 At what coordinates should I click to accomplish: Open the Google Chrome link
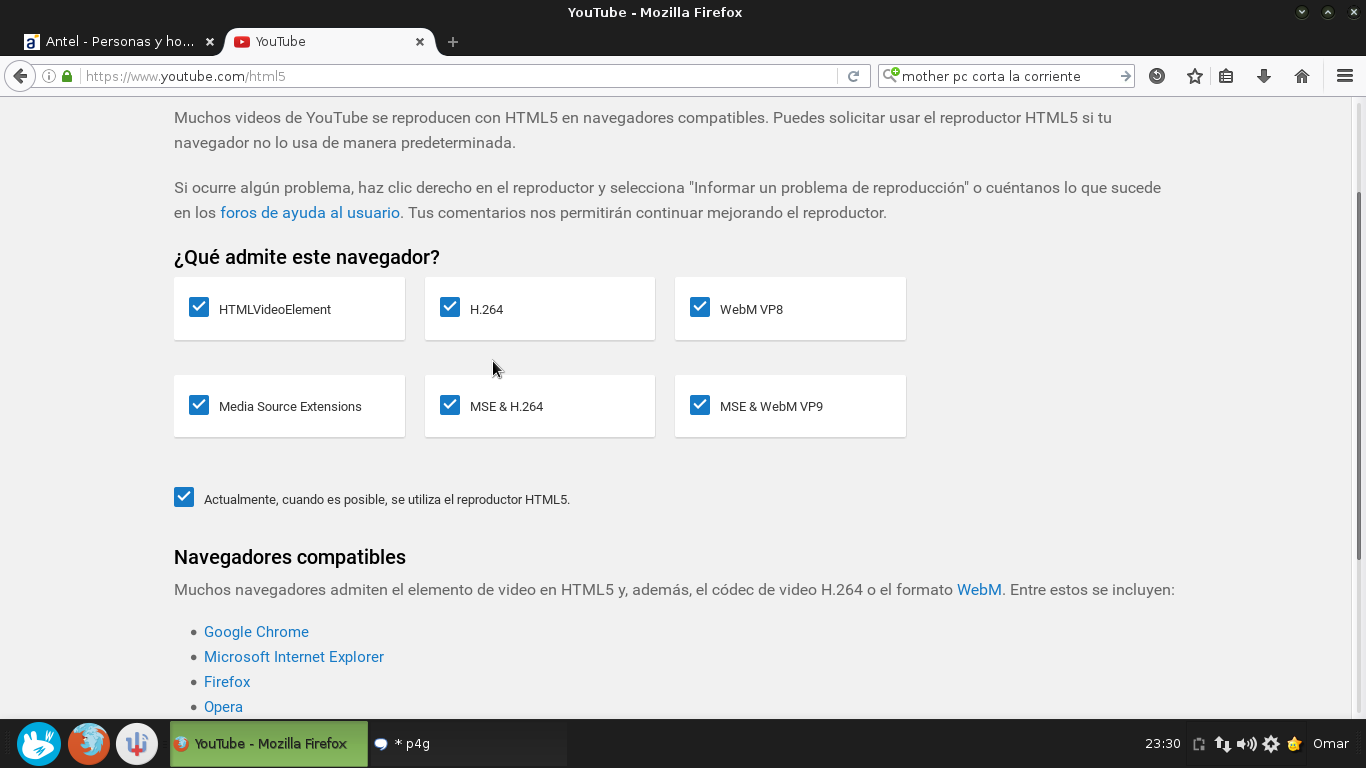[x=256, y=632]
